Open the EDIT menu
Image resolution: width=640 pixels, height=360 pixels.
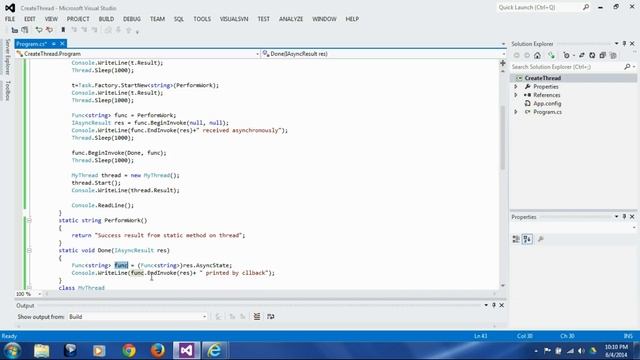coord(30,19)
